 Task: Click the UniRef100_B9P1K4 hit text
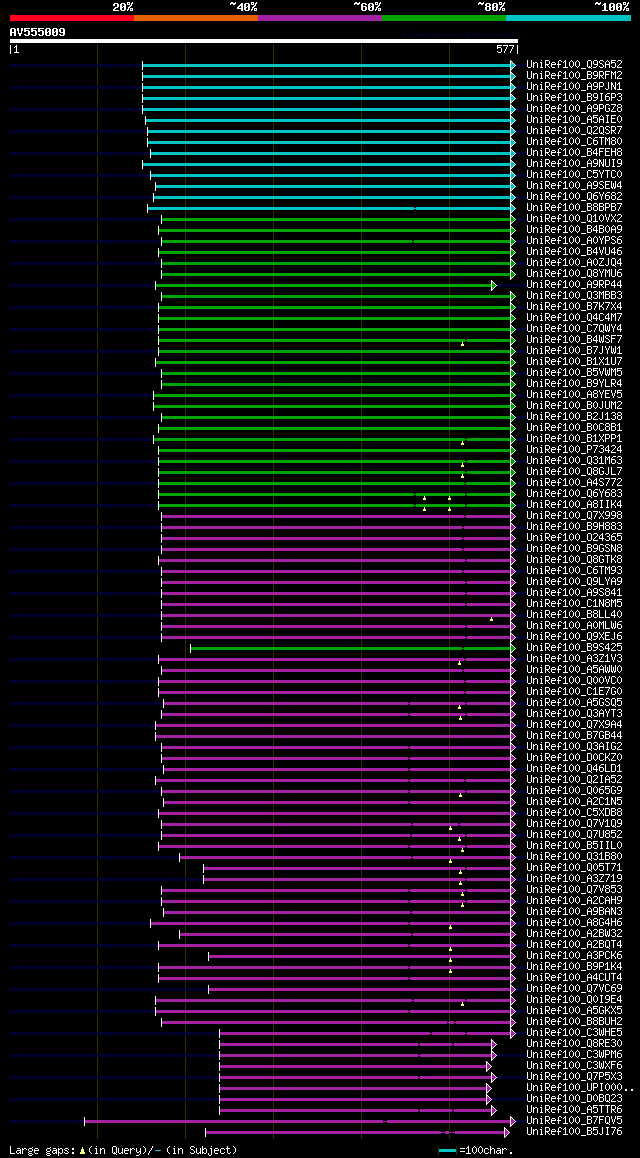(574, 967)
